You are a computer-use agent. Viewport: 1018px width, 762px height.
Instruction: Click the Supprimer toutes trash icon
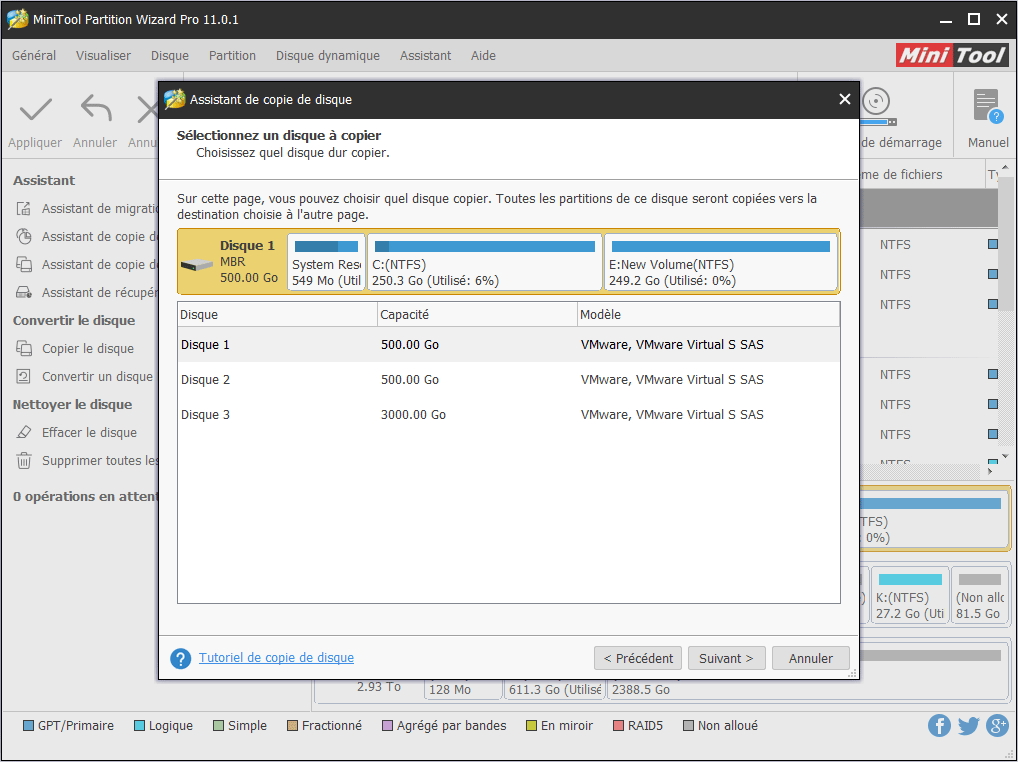point(24,461)
